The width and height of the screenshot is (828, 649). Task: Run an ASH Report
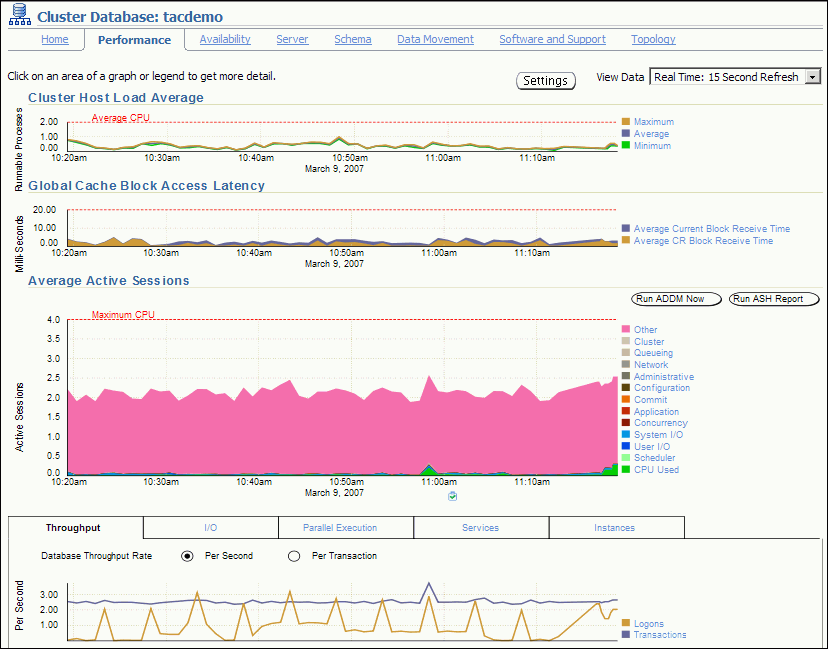pyautogui.click(x=773, y=298)
